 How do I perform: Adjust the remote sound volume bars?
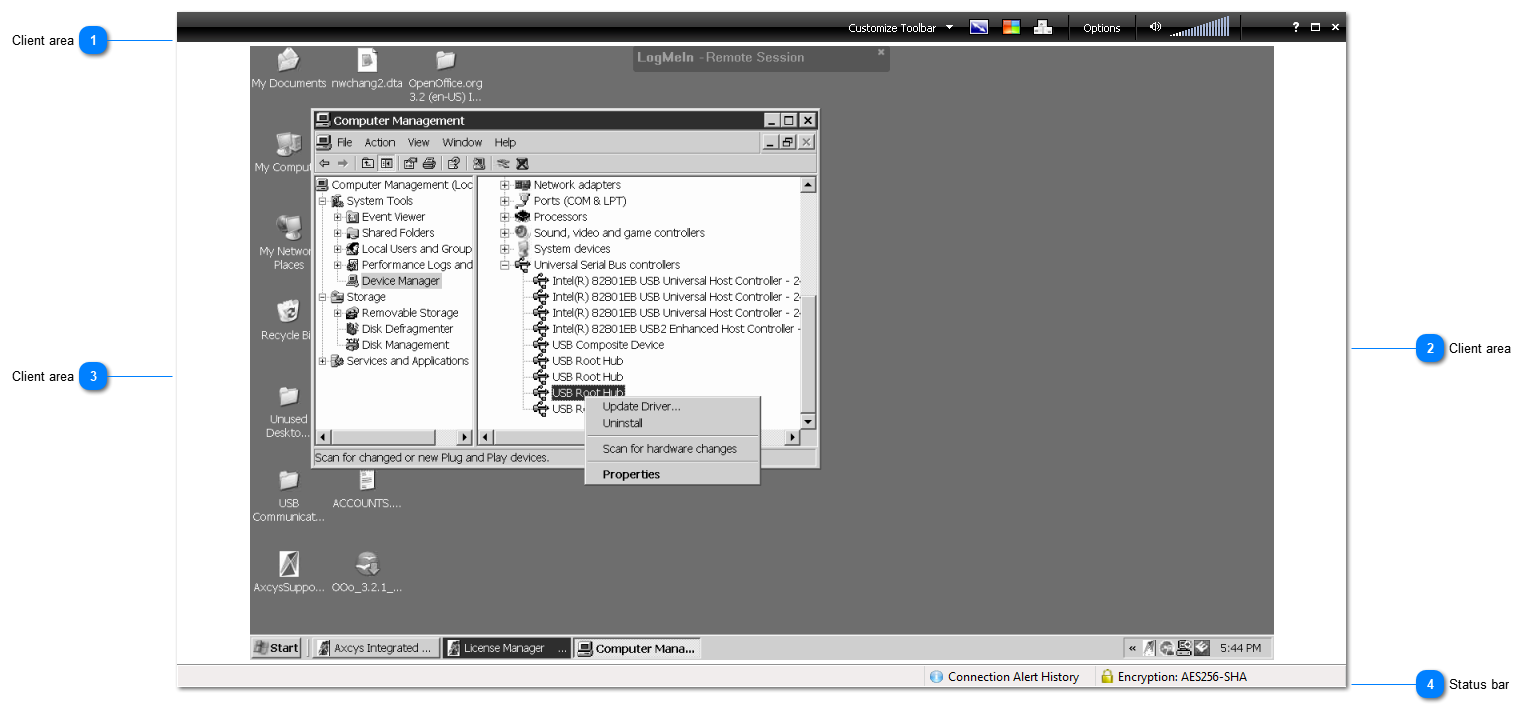coord(1200,27)
